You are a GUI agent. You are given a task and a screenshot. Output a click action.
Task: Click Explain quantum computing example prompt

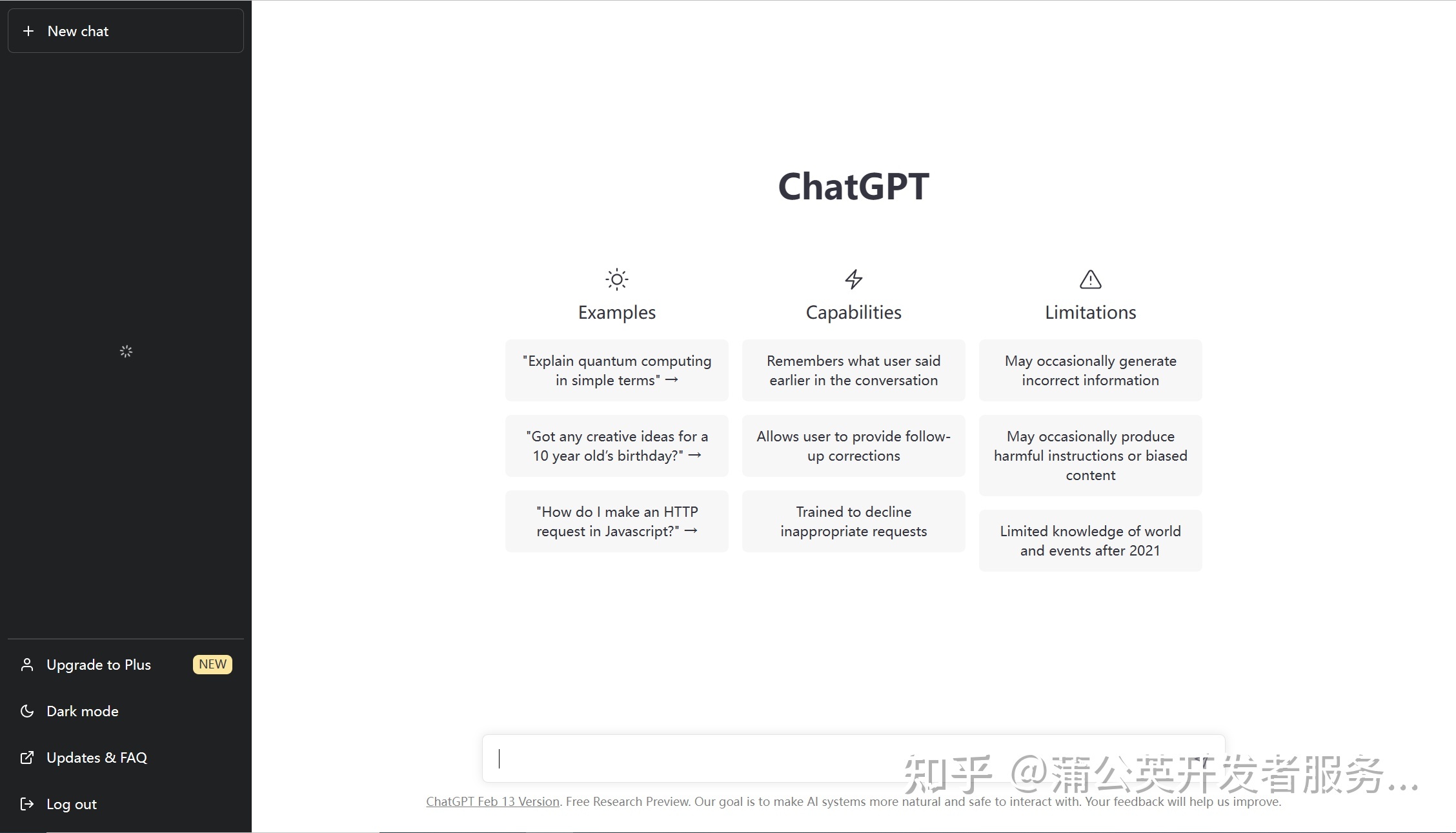point(617,370)
